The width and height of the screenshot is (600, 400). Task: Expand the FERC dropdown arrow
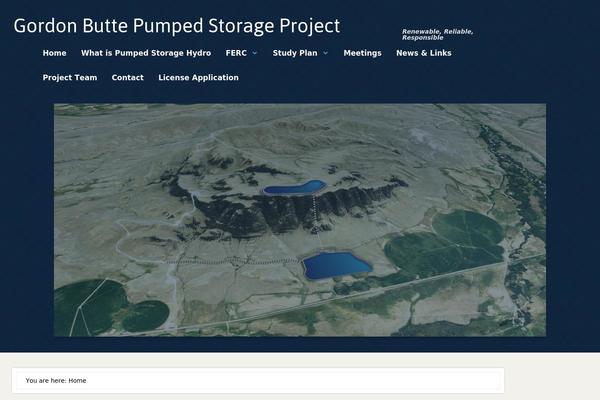coord(255,53)
